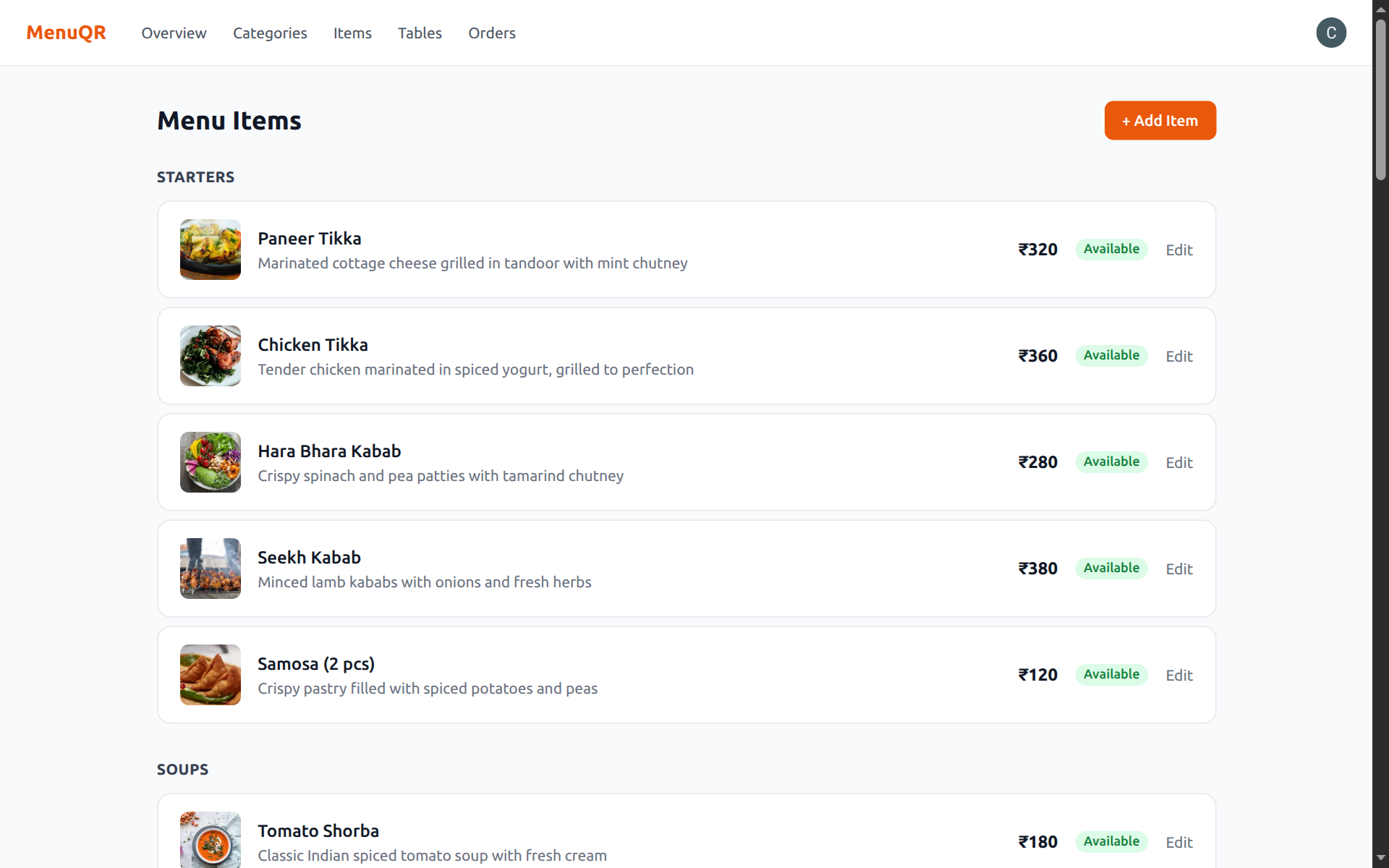Image resolution: width=1389 pixels, height=868 pixels.
Task: Click the spiced yogurt description text
Action: tap(475, 370)
